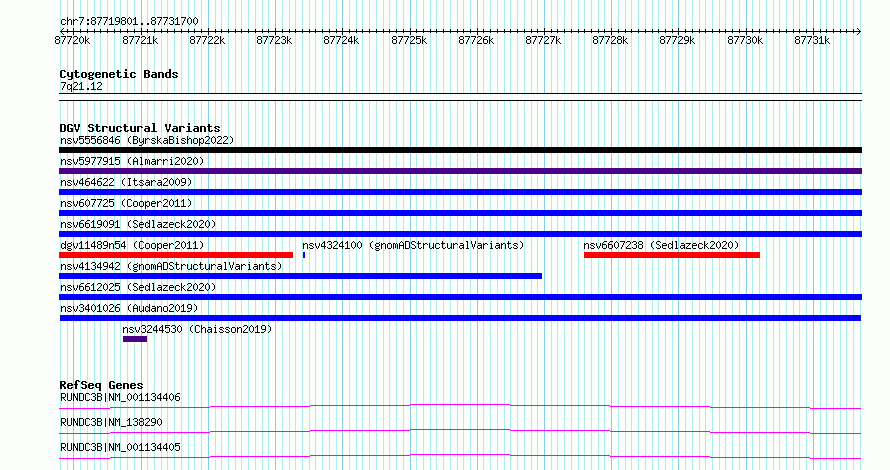Click the nsv4324100 (gnomADStructuralVariants) label
The image size is (890, 470).
pos(413,245)
